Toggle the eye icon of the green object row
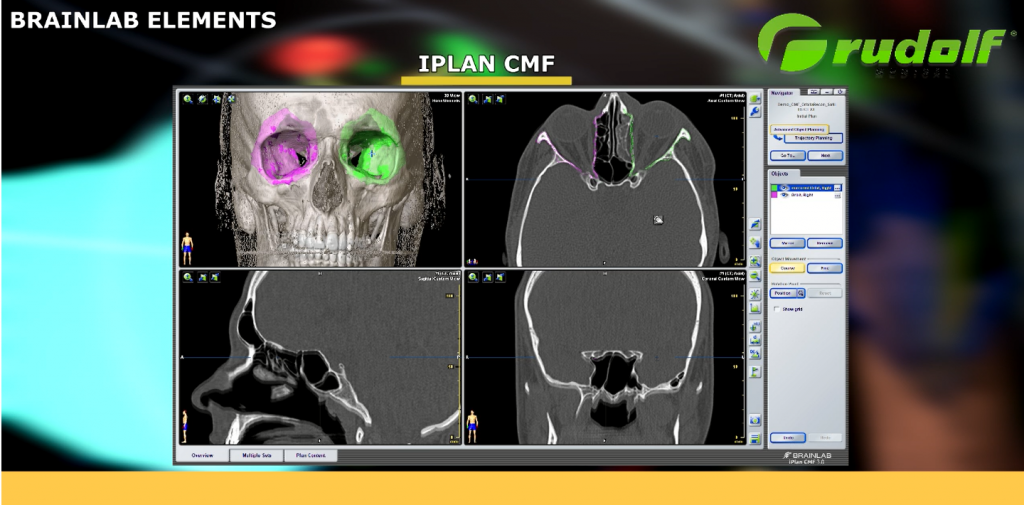The height and width of the screenshot is (505, 1024). click(x=785, y=187)
